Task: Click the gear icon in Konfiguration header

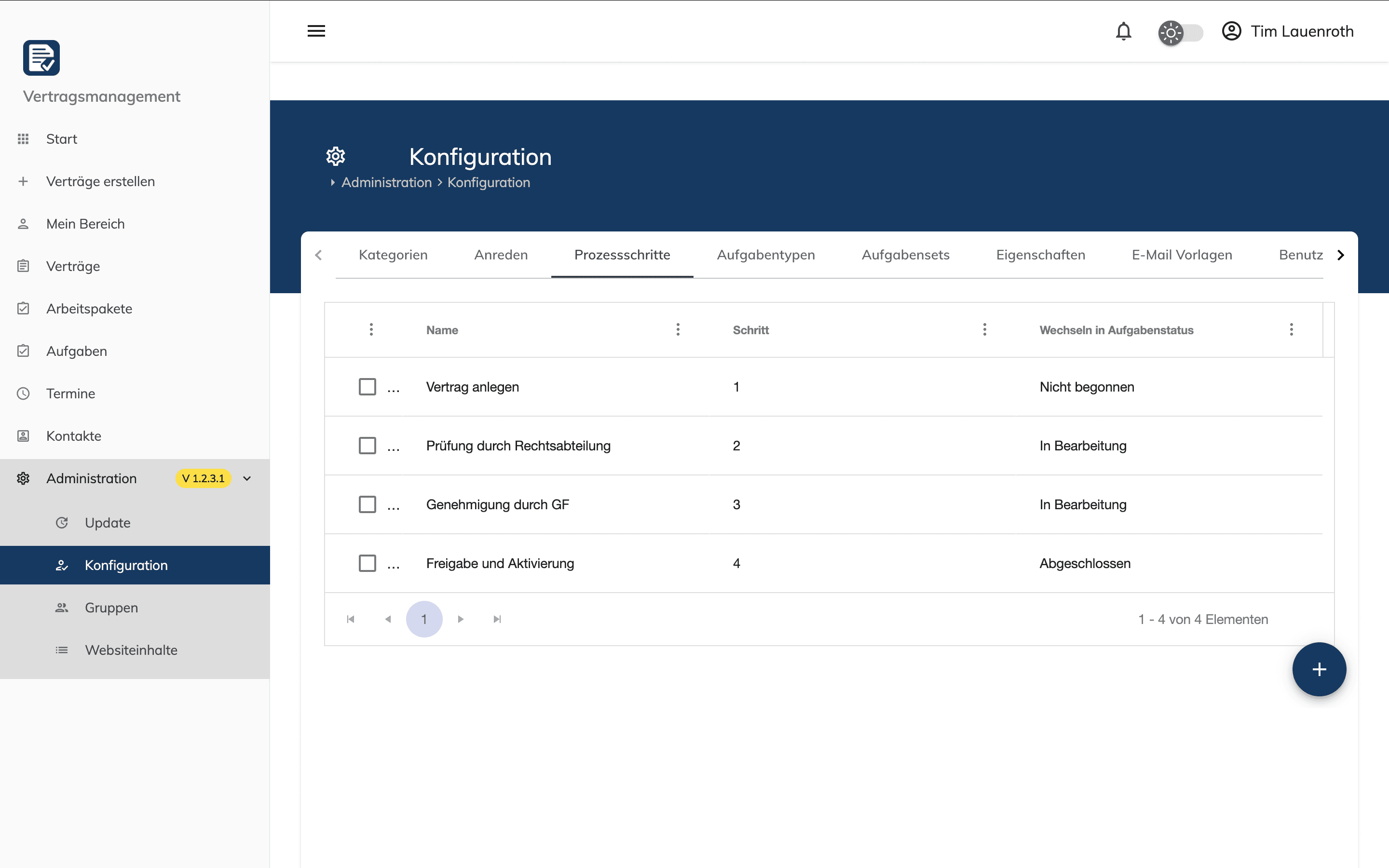Action: pos(336,156)
